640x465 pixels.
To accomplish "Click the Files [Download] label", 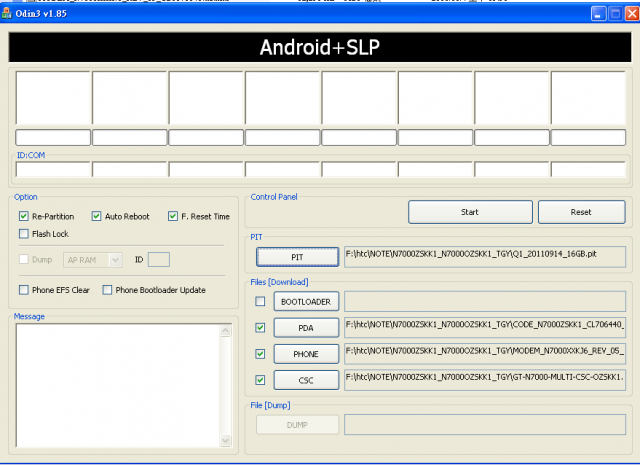I will (279, 282).
